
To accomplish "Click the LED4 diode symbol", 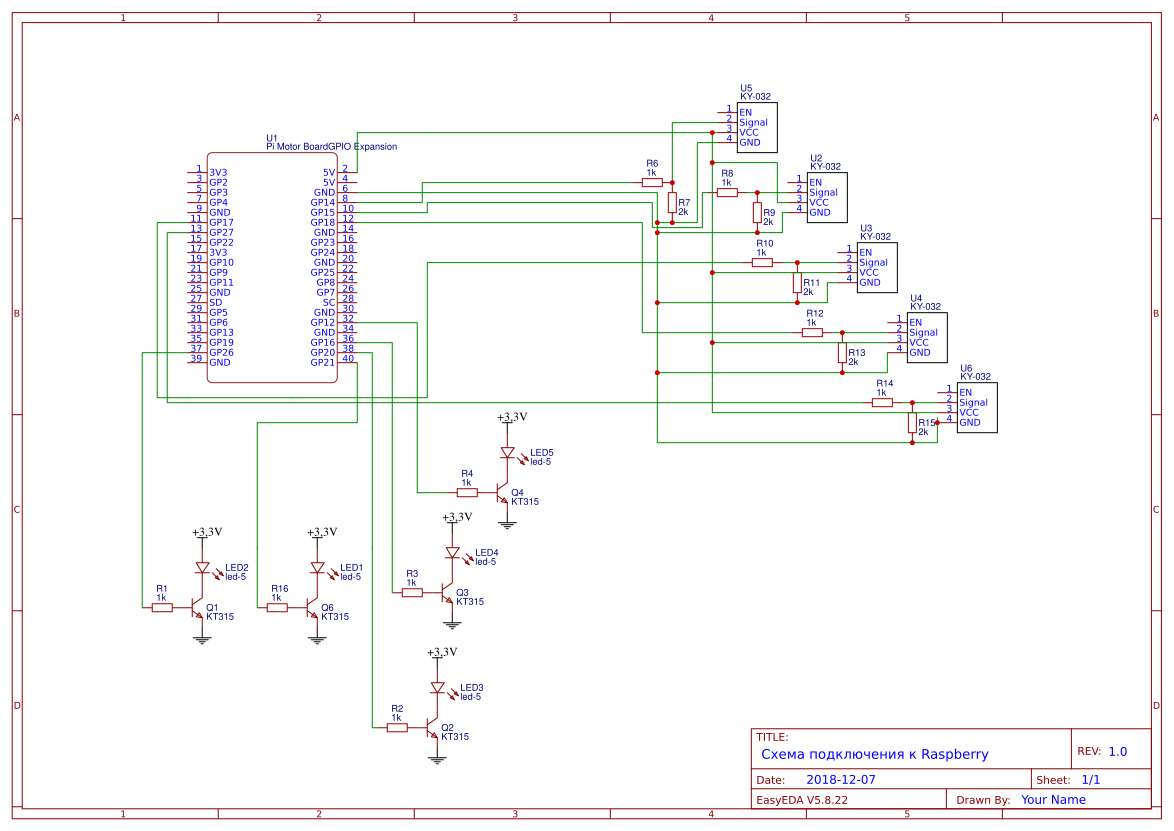I will click(452, 553).
